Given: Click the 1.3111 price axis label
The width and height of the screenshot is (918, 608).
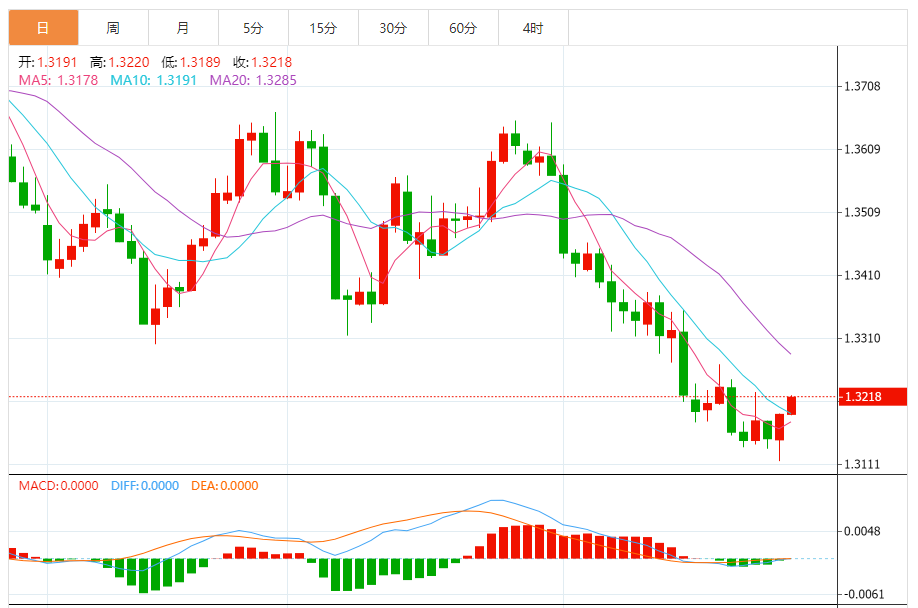Looking at the screenshot, I should point(862,465).
